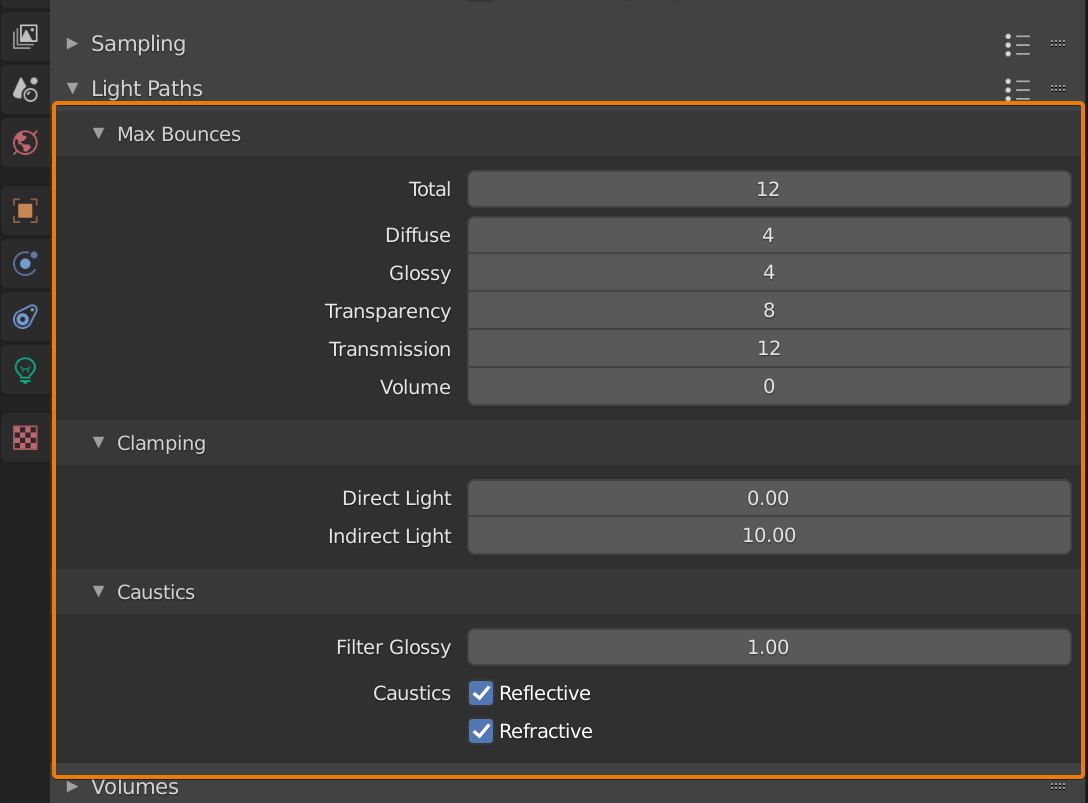Open the Light Paths presets list
This screenshot has width=1088, height=803.
point(1017,89)
